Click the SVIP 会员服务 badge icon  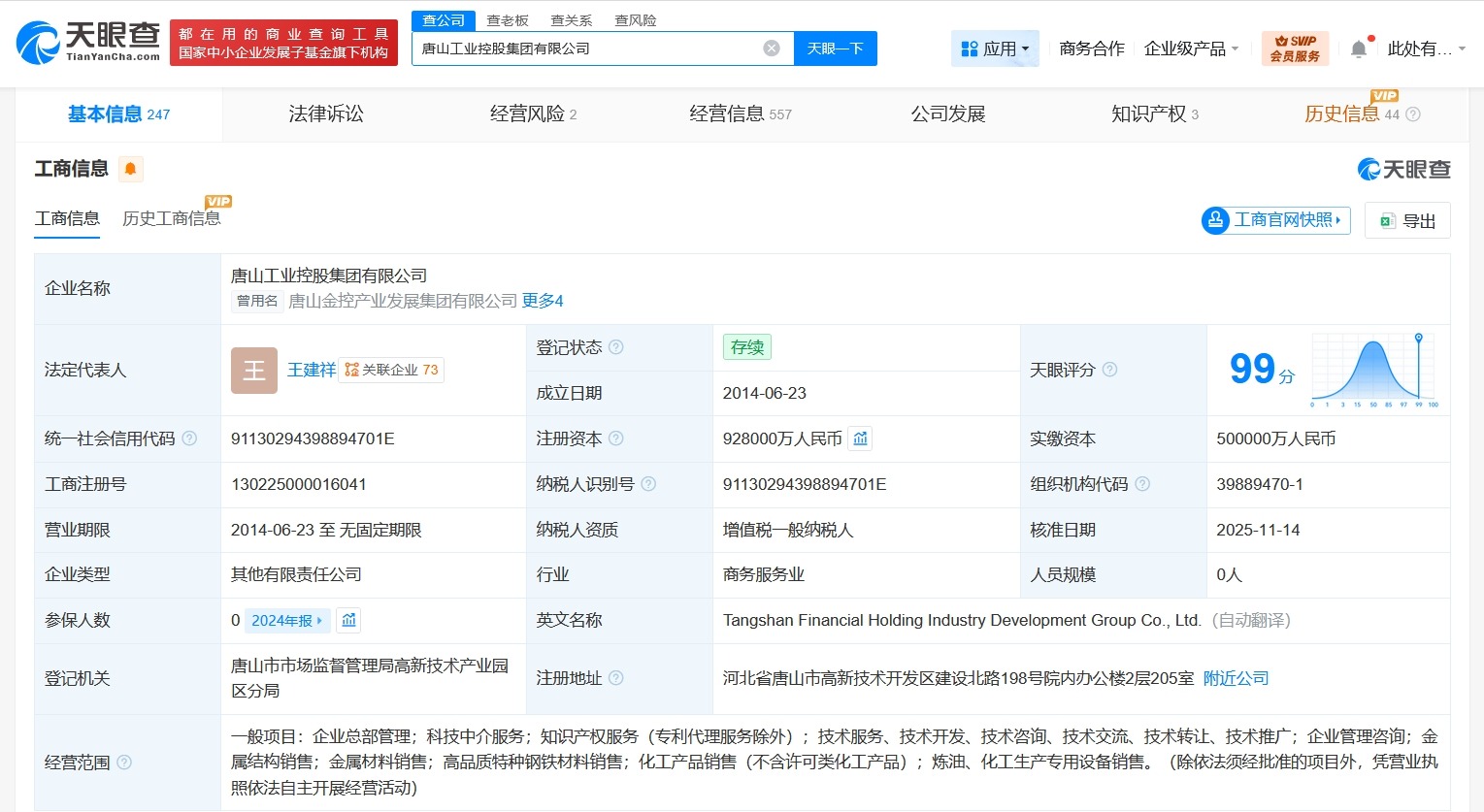point(1295,47)
